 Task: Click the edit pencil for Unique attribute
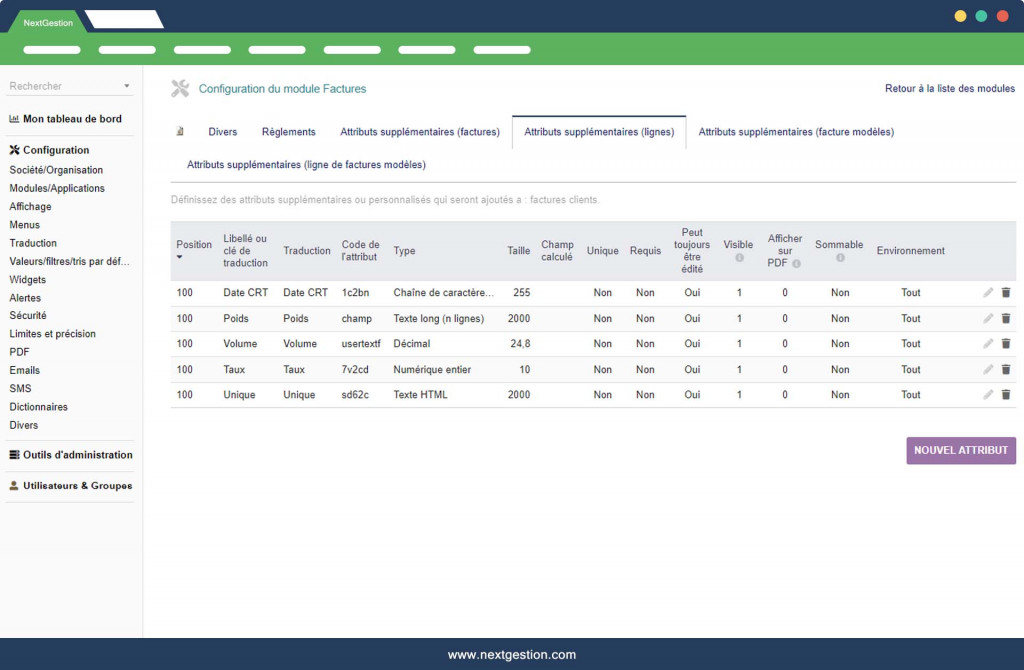tap(988, 395)
